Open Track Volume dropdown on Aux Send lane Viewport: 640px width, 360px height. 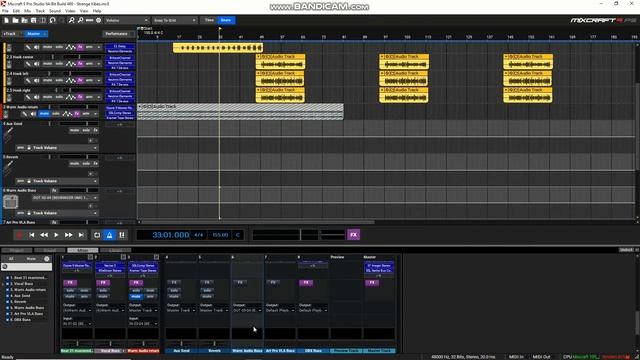pos(65,148)
